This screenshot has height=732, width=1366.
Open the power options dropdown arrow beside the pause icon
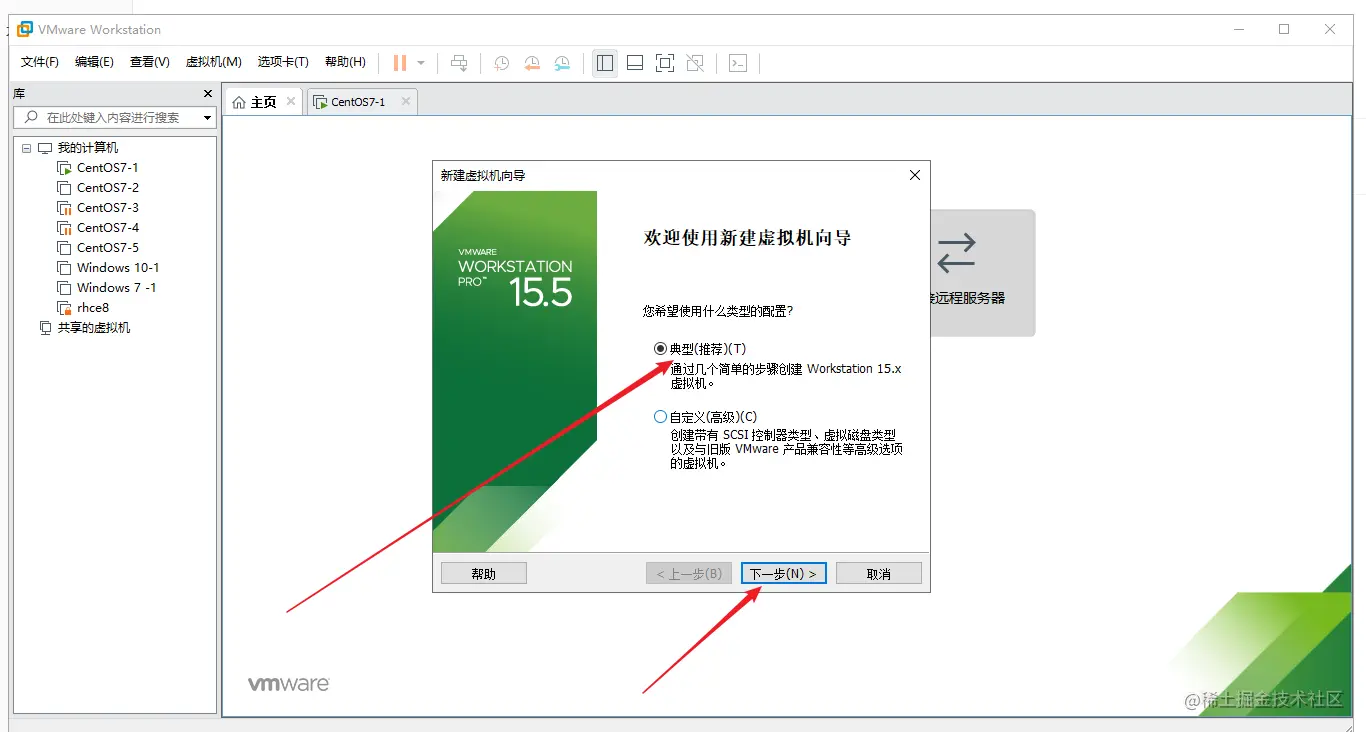click(421, 63)
